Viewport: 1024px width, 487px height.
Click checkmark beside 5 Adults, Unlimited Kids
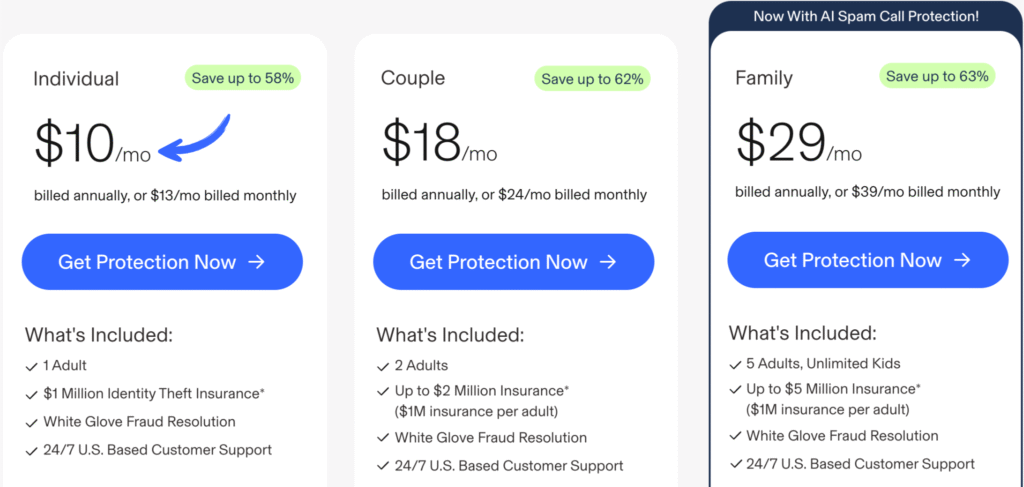pos(735,364)
